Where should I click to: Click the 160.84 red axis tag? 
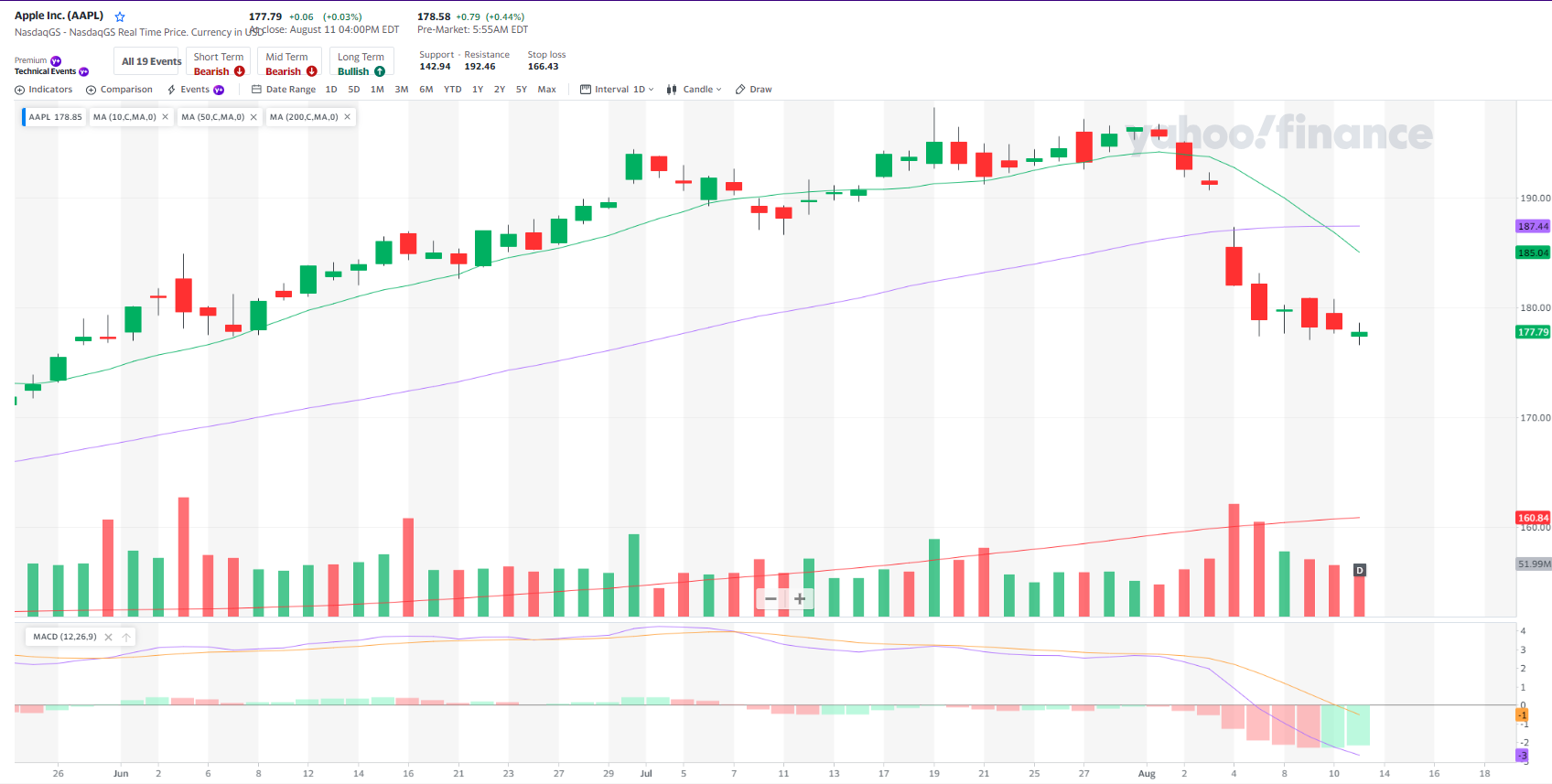(1533, 518)
